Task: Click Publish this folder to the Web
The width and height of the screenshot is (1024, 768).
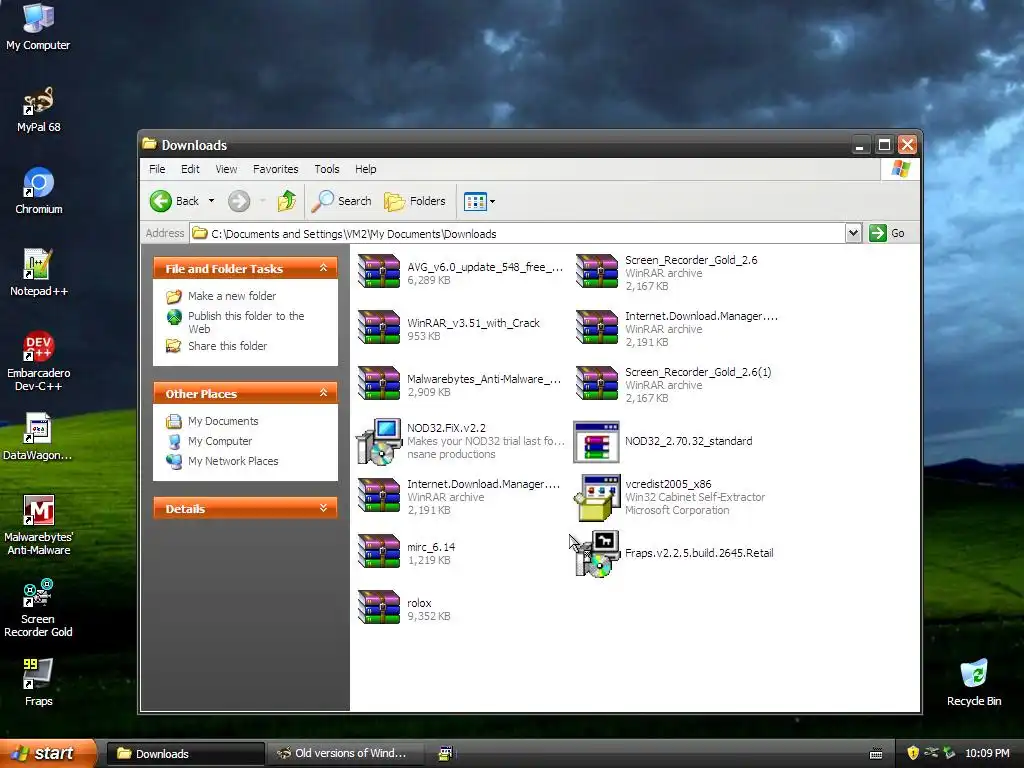Action: point(246,322)
